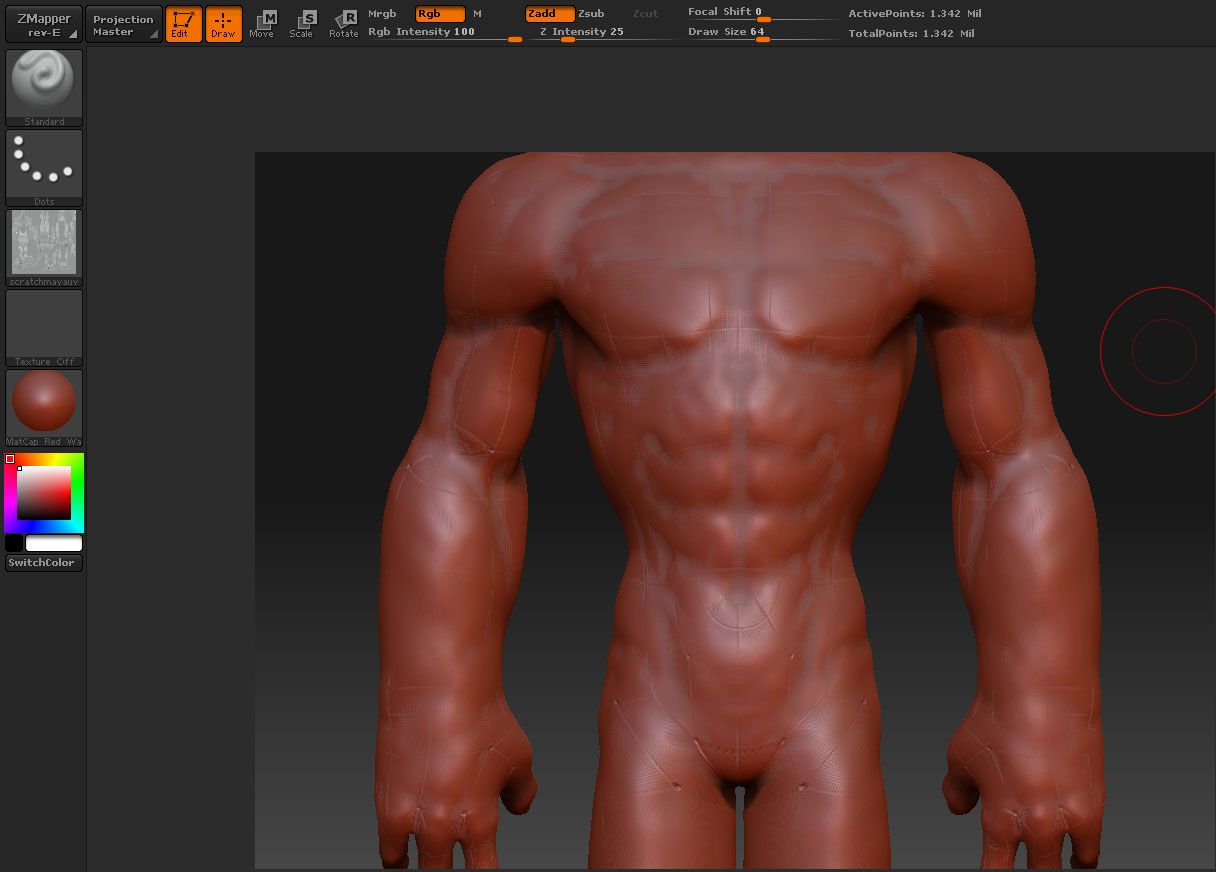This screenshot has height=872, width=1216.
Task: Switch to Zsub sculpt mode
Action: pyautogui.click(x=591, y=14)
